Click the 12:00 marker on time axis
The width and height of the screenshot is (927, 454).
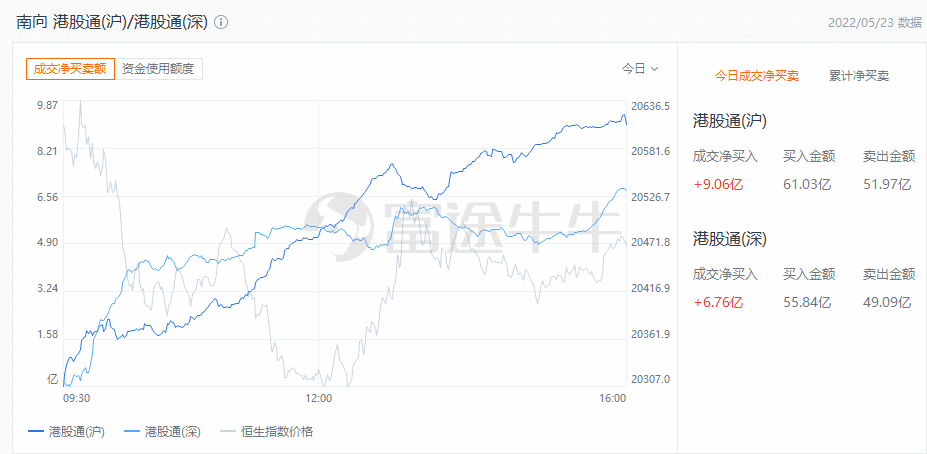(319, 398)
